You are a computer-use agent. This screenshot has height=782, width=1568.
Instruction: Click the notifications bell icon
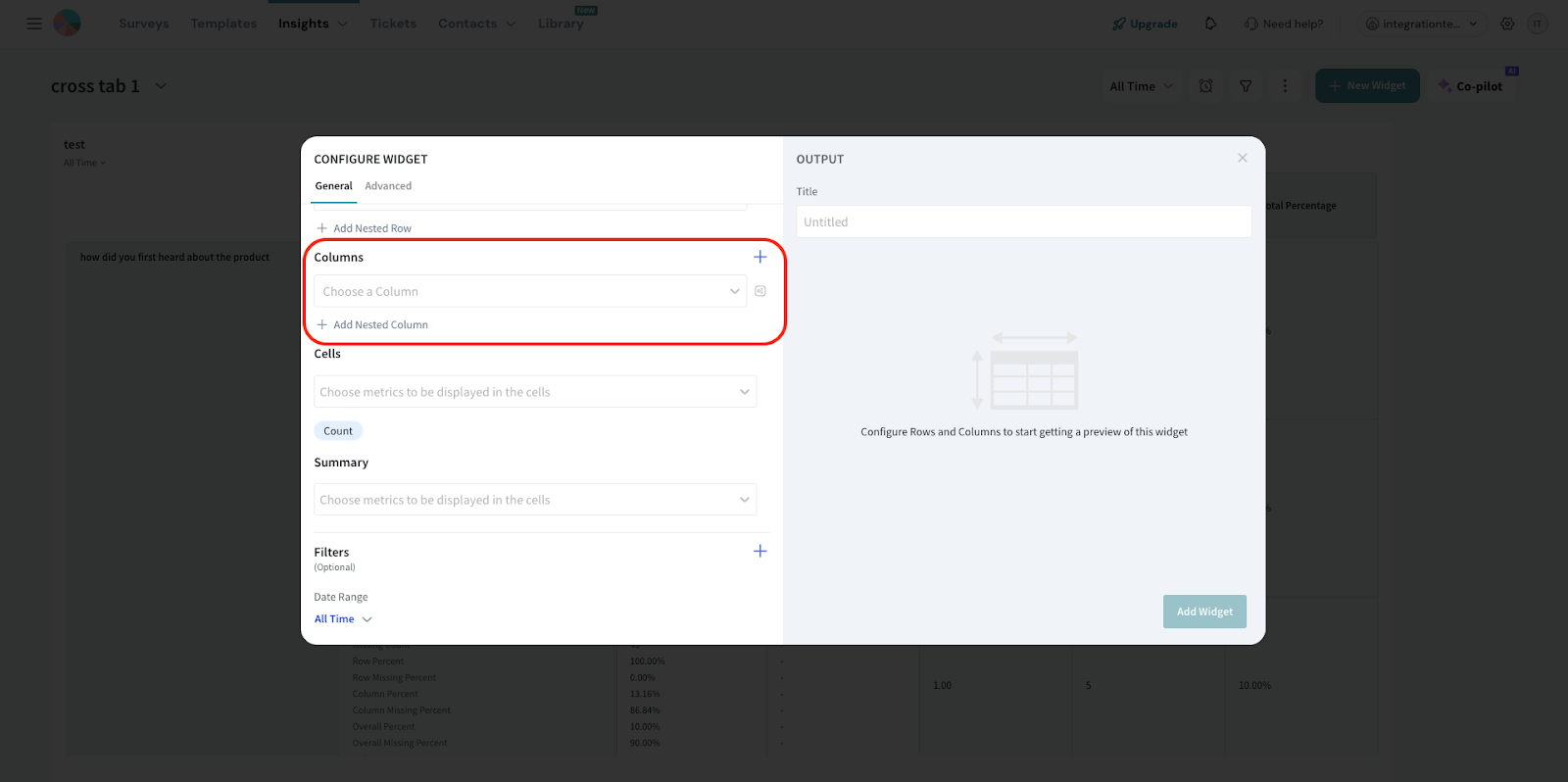(1210, 24)
